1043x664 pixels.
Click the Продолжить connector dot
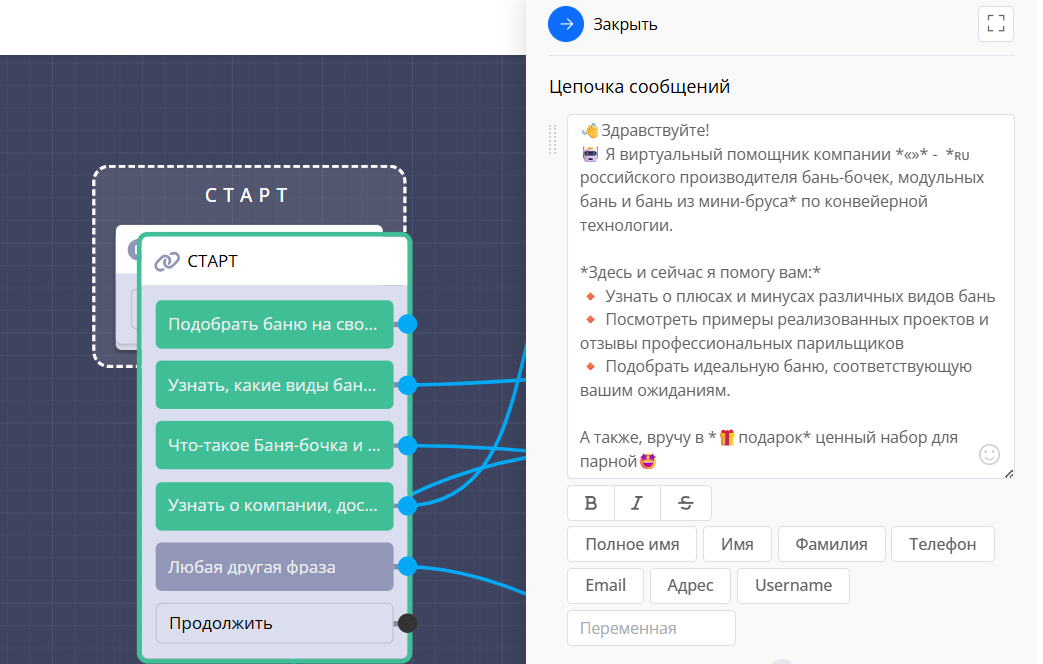[407, 624]
